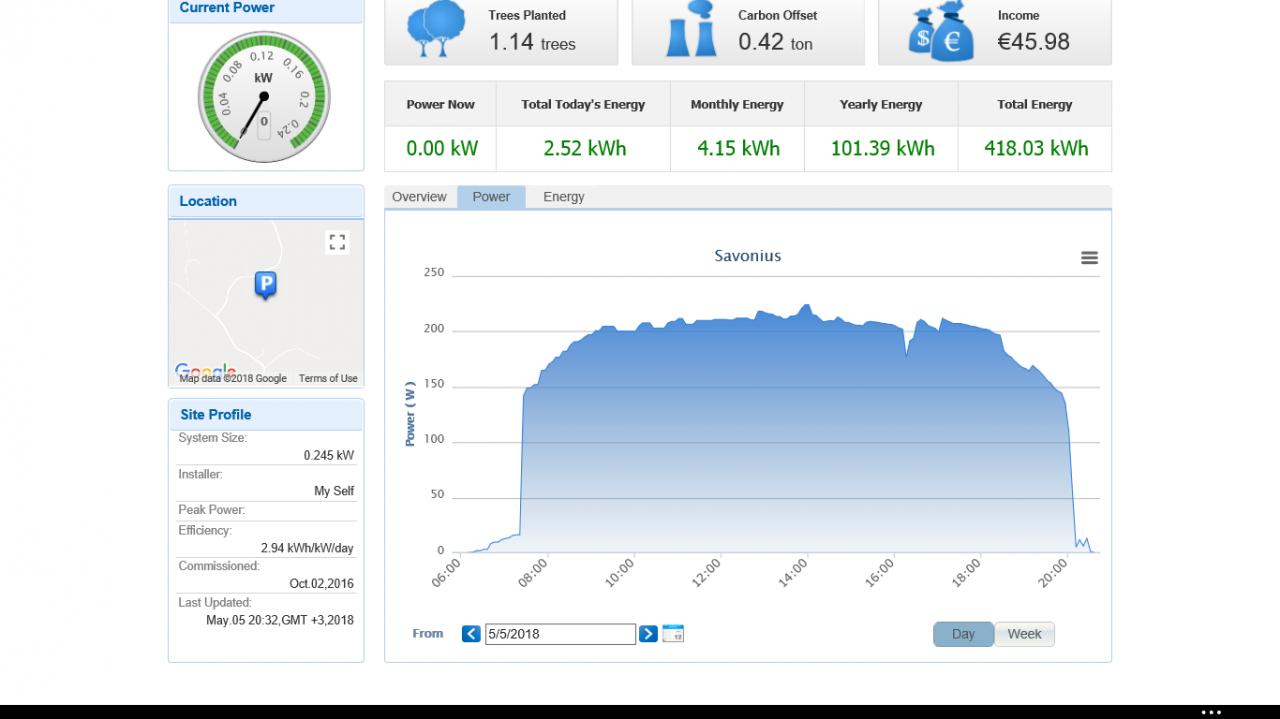Click the blue map location marker
Screen dimensions: 1280x719
pos(265,286)
